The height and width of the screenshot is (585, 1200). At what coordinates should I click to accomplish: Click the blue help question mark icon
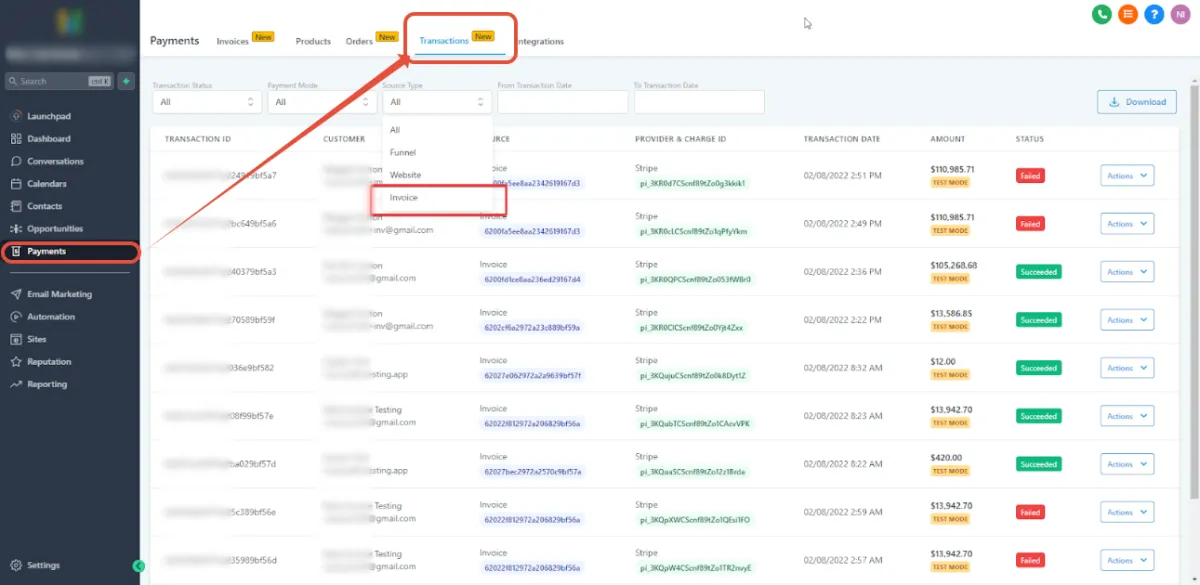(1154, 14)
